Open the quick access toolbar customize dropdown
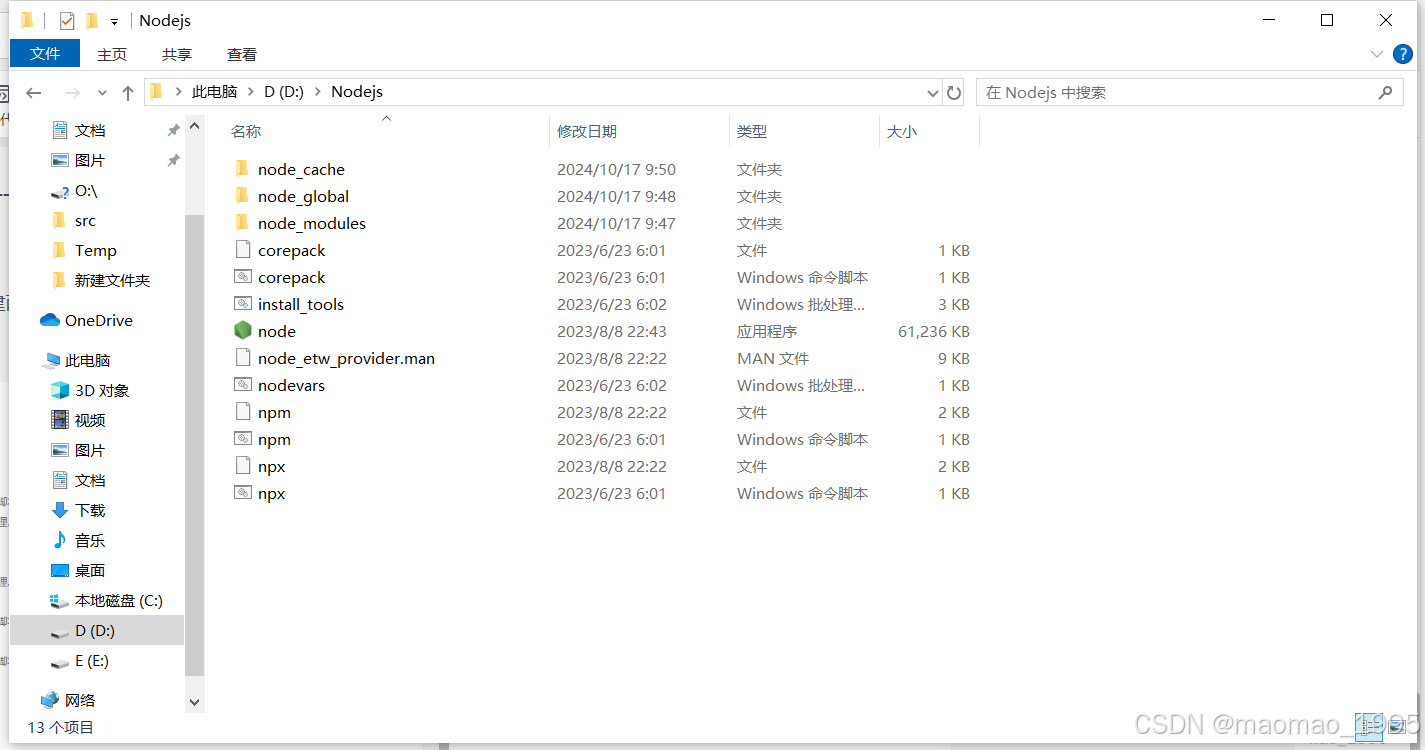This screenshot has width=1425, height=750. pyautogui.click(x=114, y=21)
